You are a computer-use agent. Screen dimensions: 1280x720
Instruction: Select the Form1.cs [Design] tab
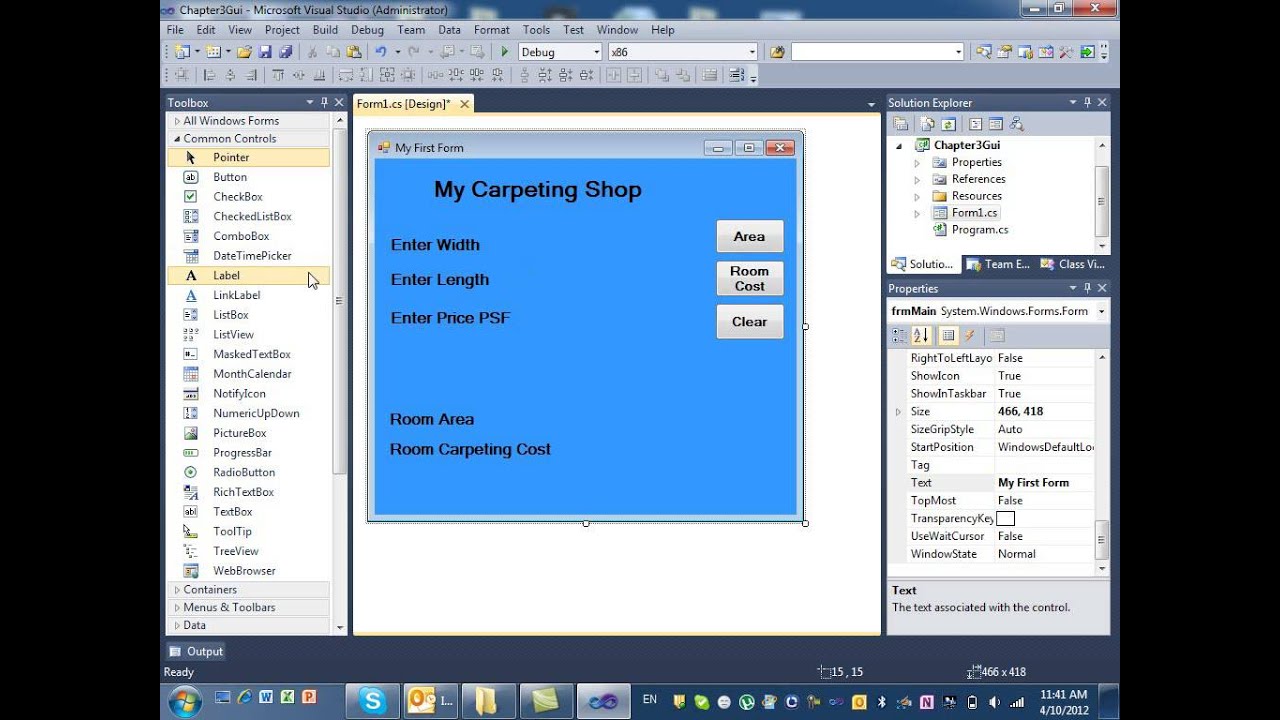[x=403, y=104]
